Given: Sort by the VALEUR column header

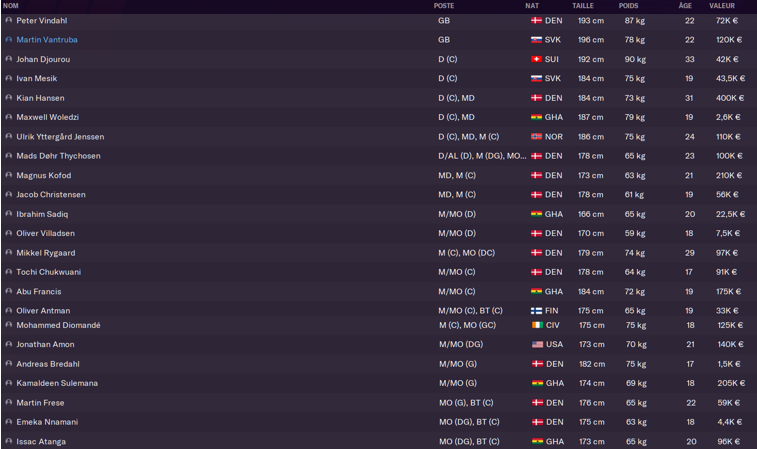Looking at the screenshot, I should (x=722, y=6).
